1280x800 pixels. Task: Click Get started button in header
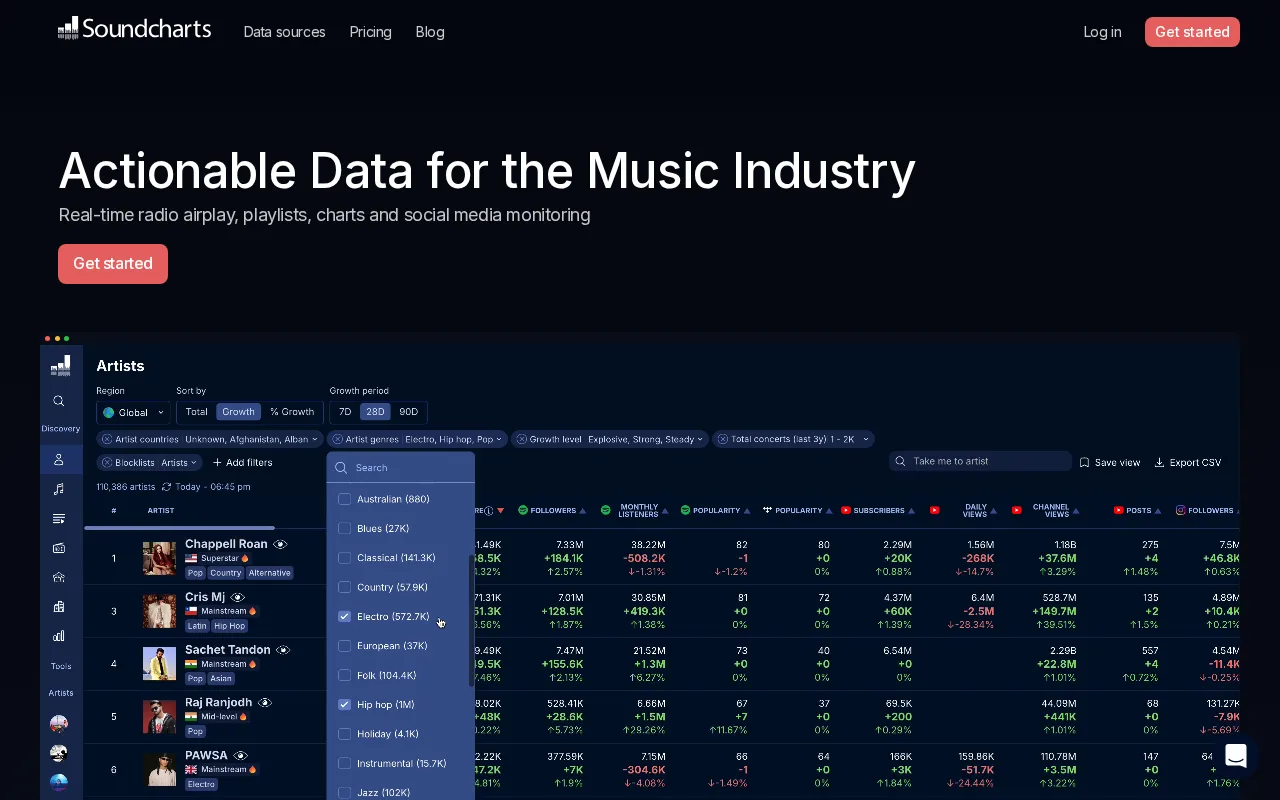(x=1192, y=32)
